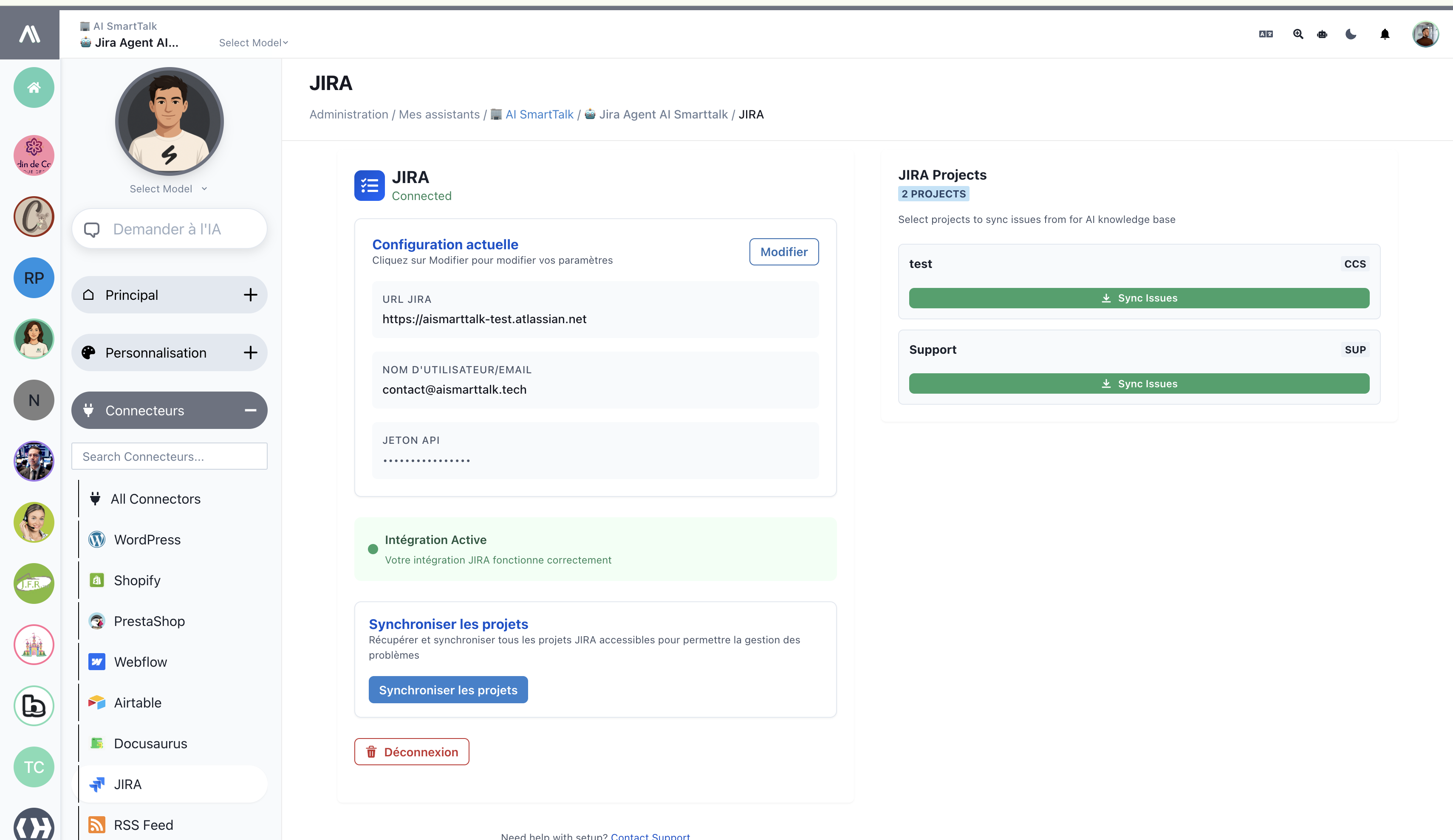Open the PrestaShop connector

point(149,621)
